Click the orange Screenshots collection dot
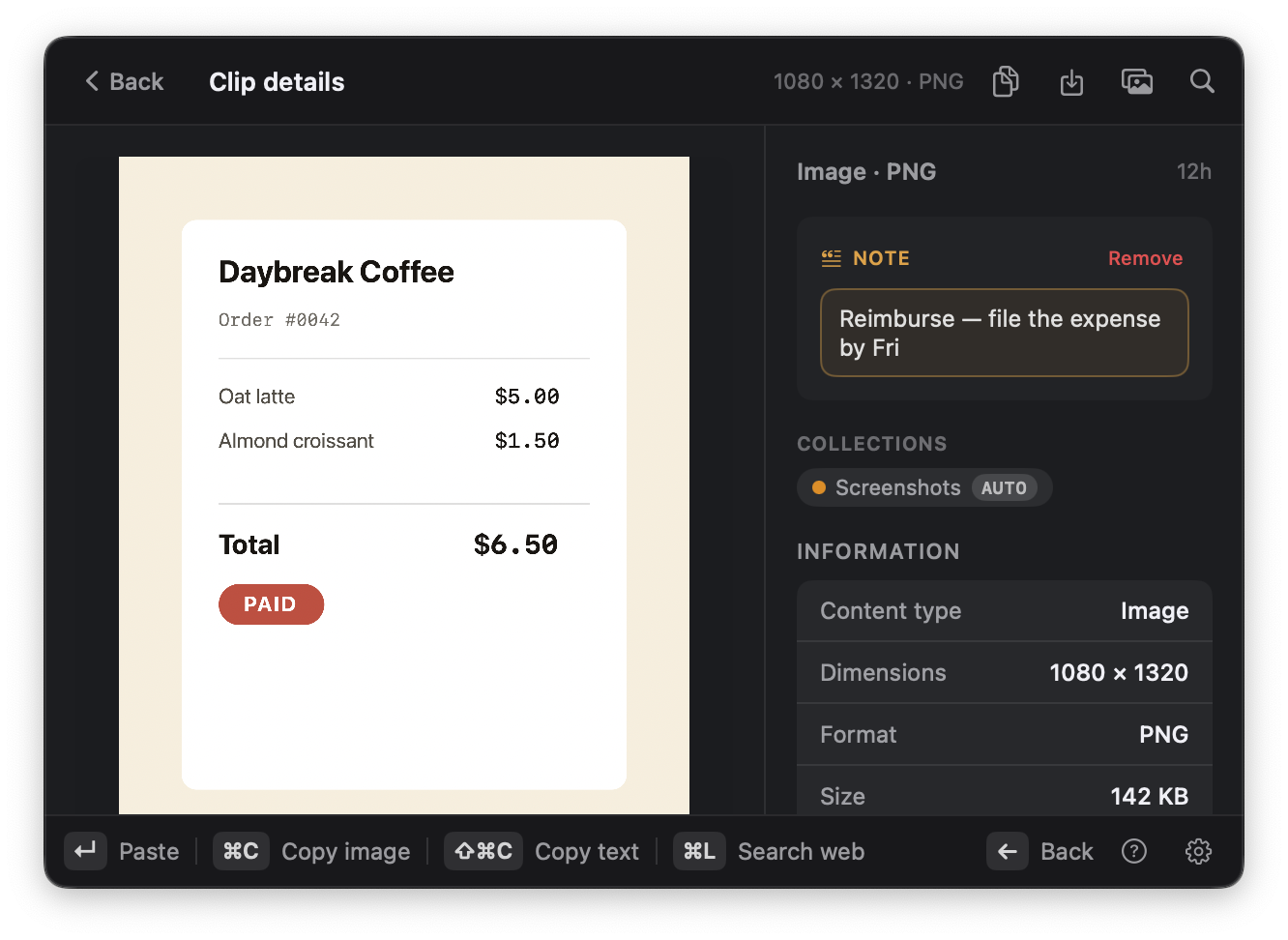Viewport: 1288px width, 940px height. pyautogui.click(x=819, y=487)
